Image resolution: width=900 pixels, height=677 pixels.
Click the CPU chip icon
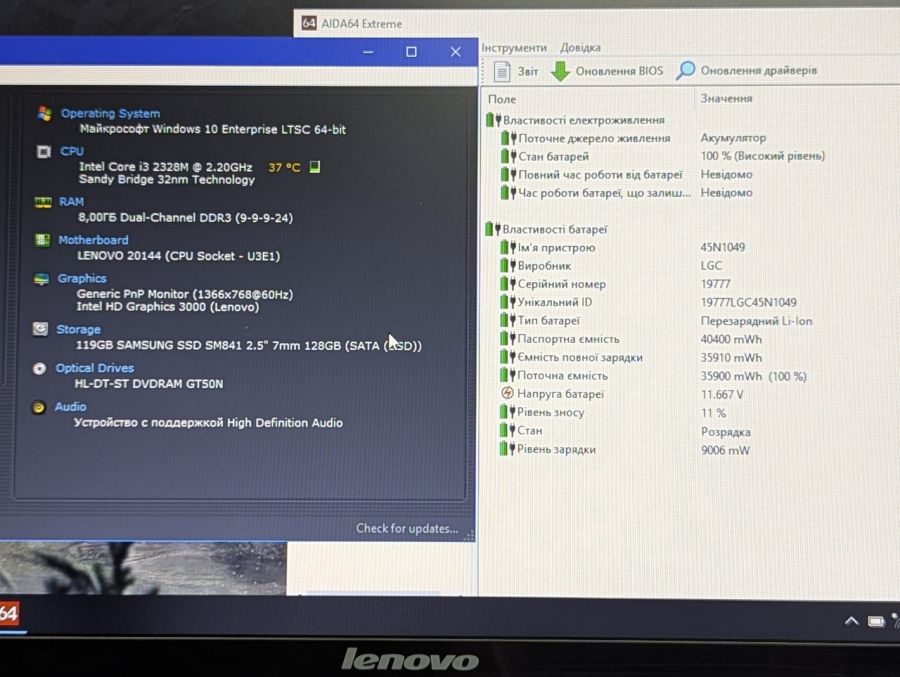pos(44,152)
